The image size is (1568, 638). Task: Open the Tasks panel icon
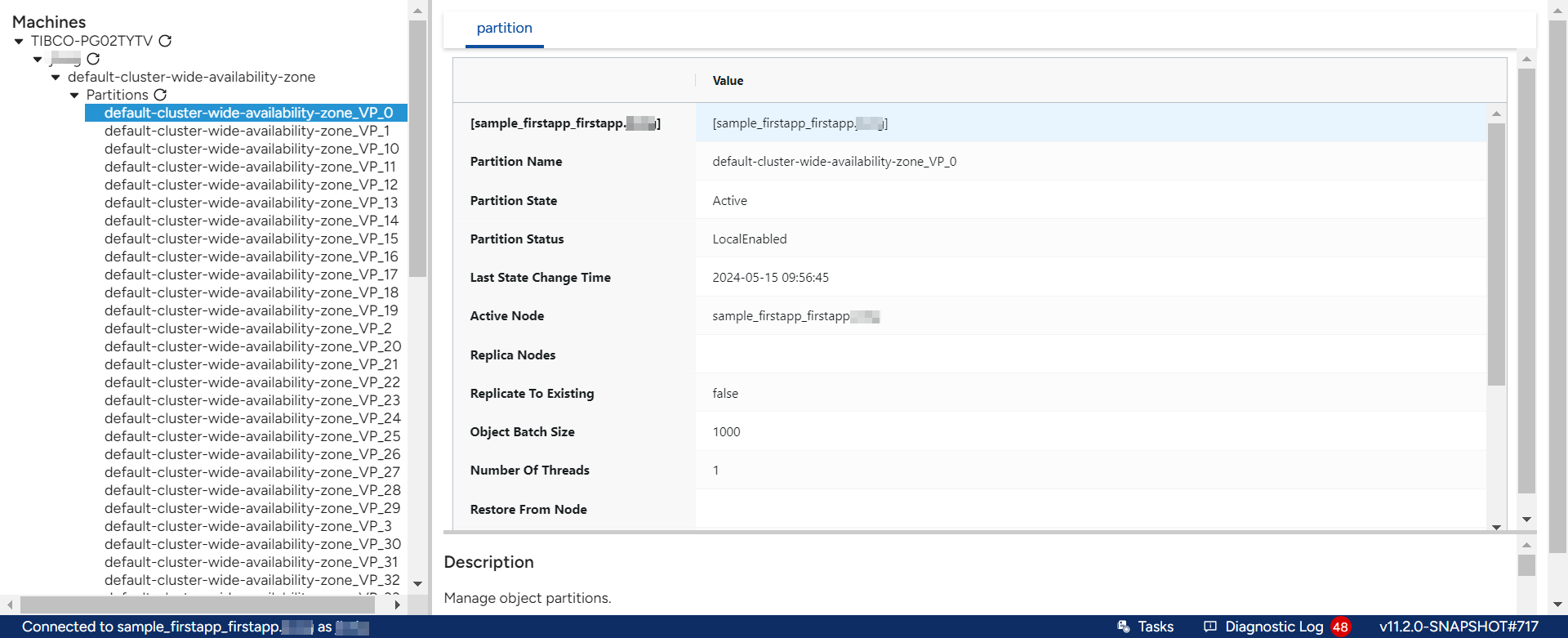coord(1124,627)
